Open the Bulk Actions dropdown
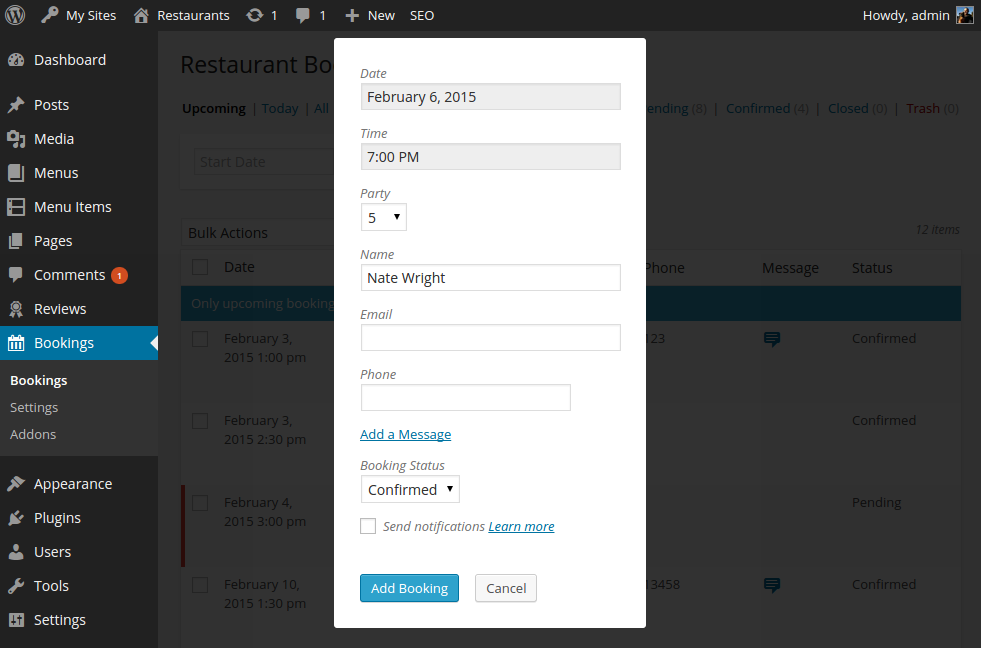The width and height of the screenshot is (981, 648). (x=258, y=233)
